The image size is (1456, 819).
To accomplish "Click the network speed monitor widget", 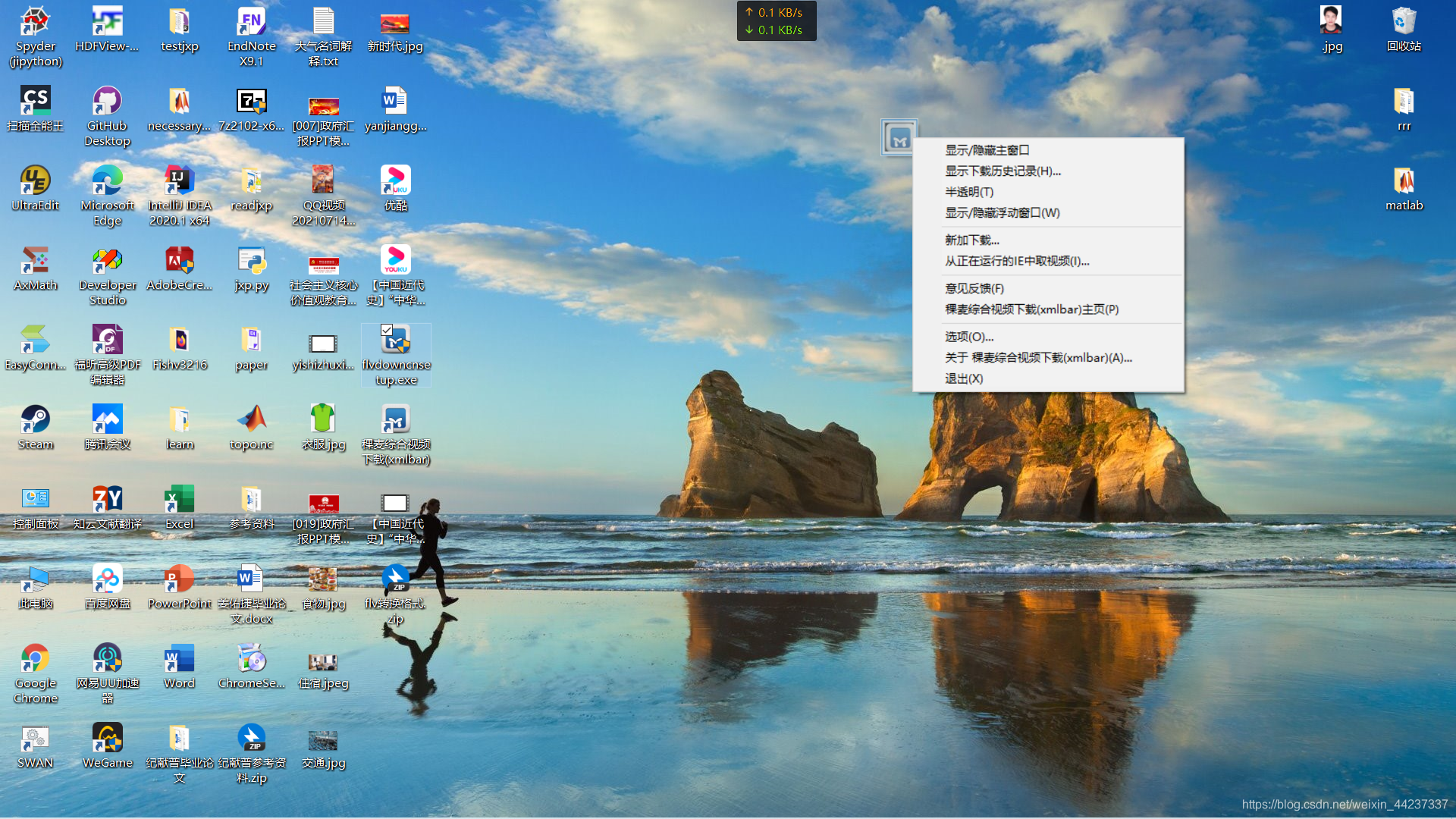I will 776,21.
